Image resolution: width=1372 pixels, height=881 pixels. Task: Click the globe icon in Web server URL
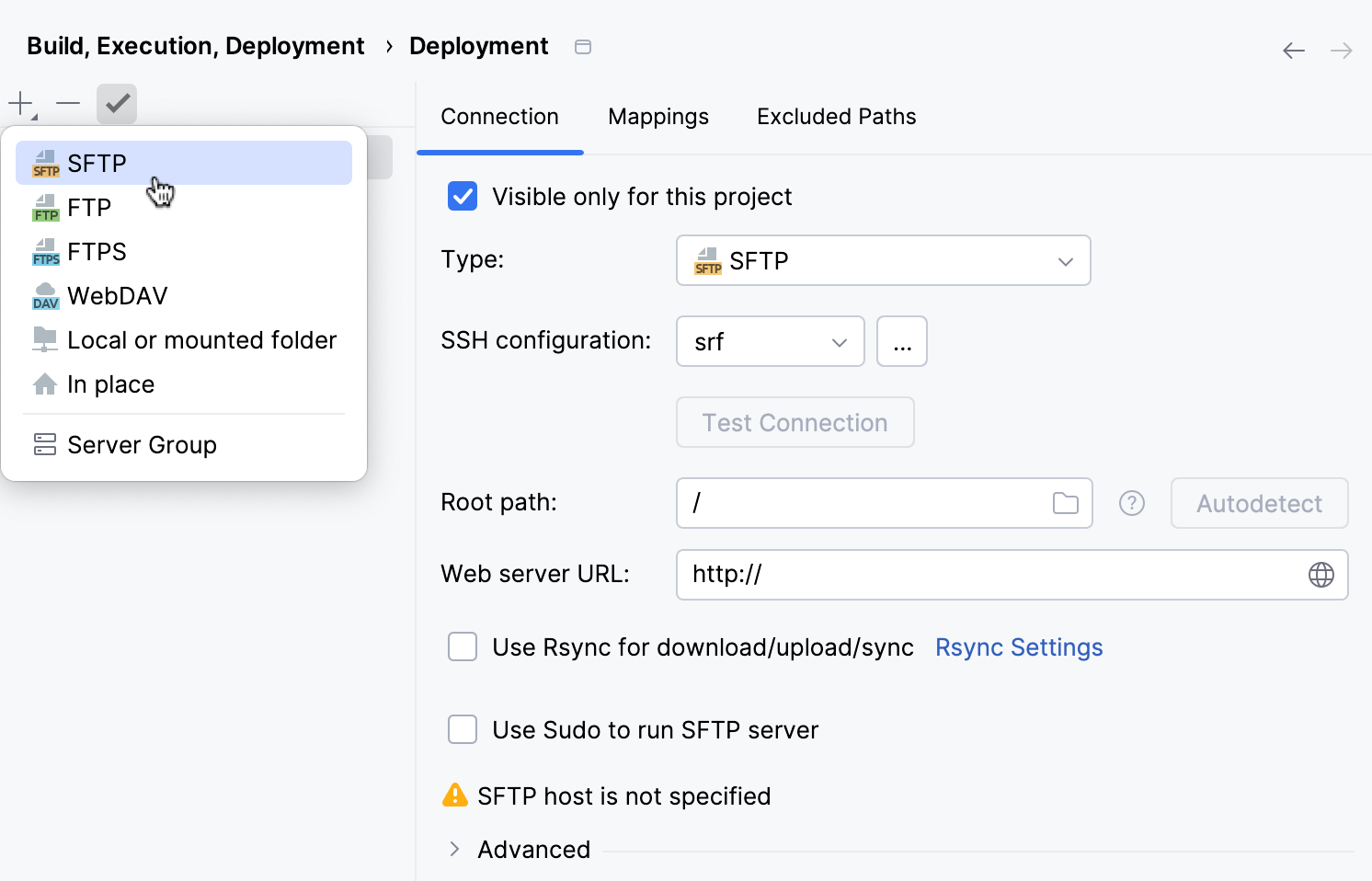[x=1321, y=574]
